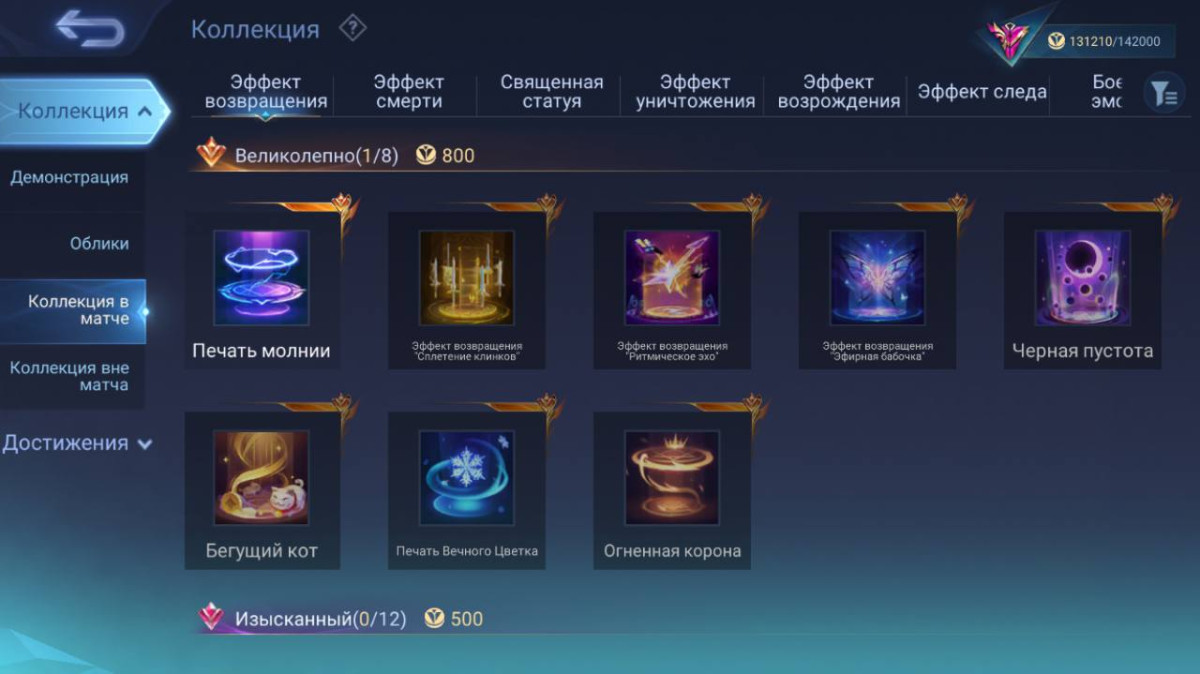Open Коллекция вне матча in sidebar
Image resolution: width=1200 pixels, height=674 pixels.
pos(70,376)
